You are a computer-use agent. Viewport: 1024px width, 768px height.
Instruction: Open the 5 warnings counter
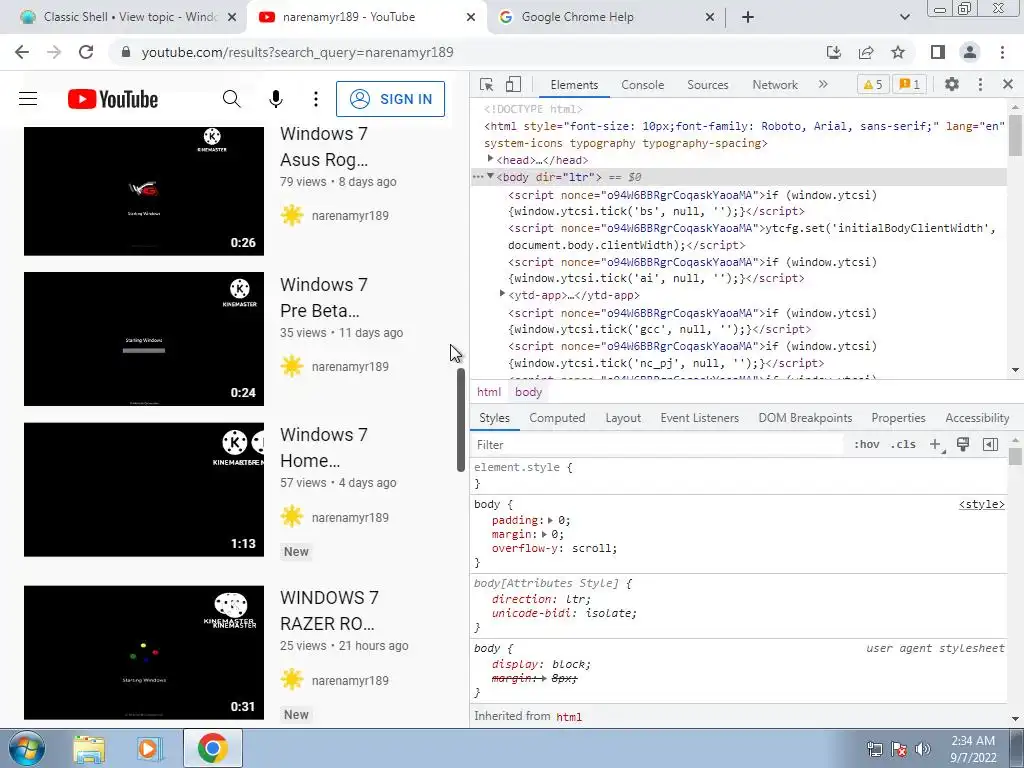tap(872, 84)
